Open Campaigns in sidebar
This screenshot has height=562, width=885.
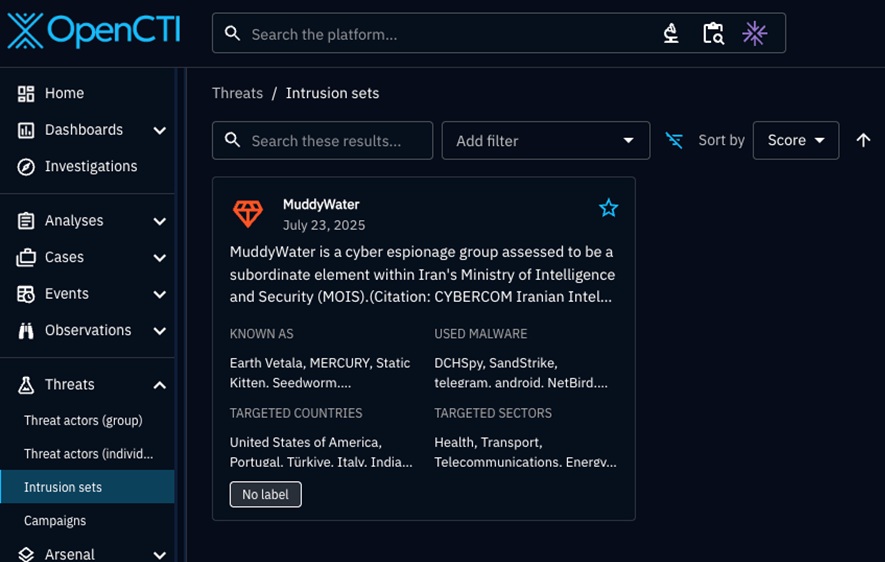[x=87, y=520]
